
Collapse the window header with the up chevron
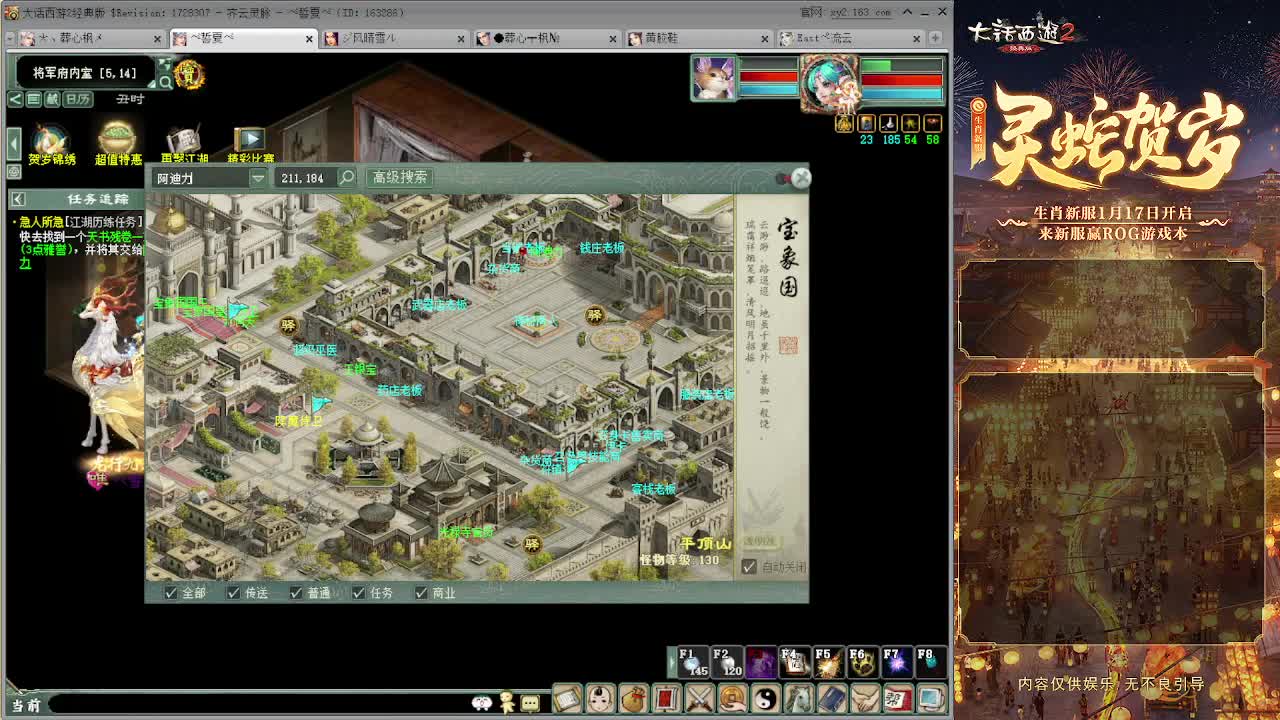pos(907,12)
